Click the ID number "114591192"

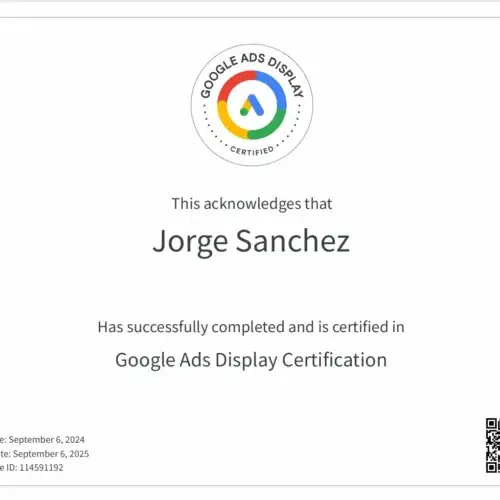[41, 467]
